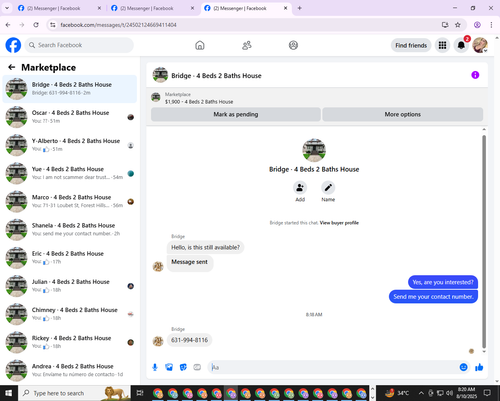Screen dimensions: 500x401
Task: Click the address bar URL
Action: [x=118, y=25]
